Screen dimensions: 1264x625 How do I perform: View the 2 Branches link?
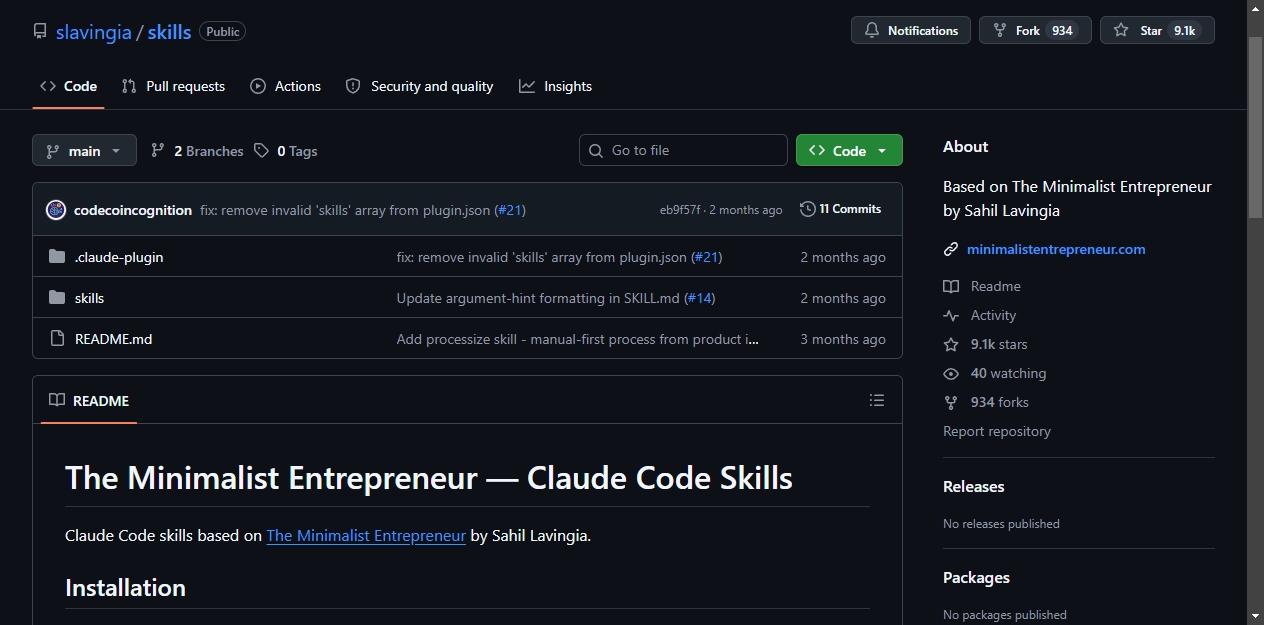point(197,151)
